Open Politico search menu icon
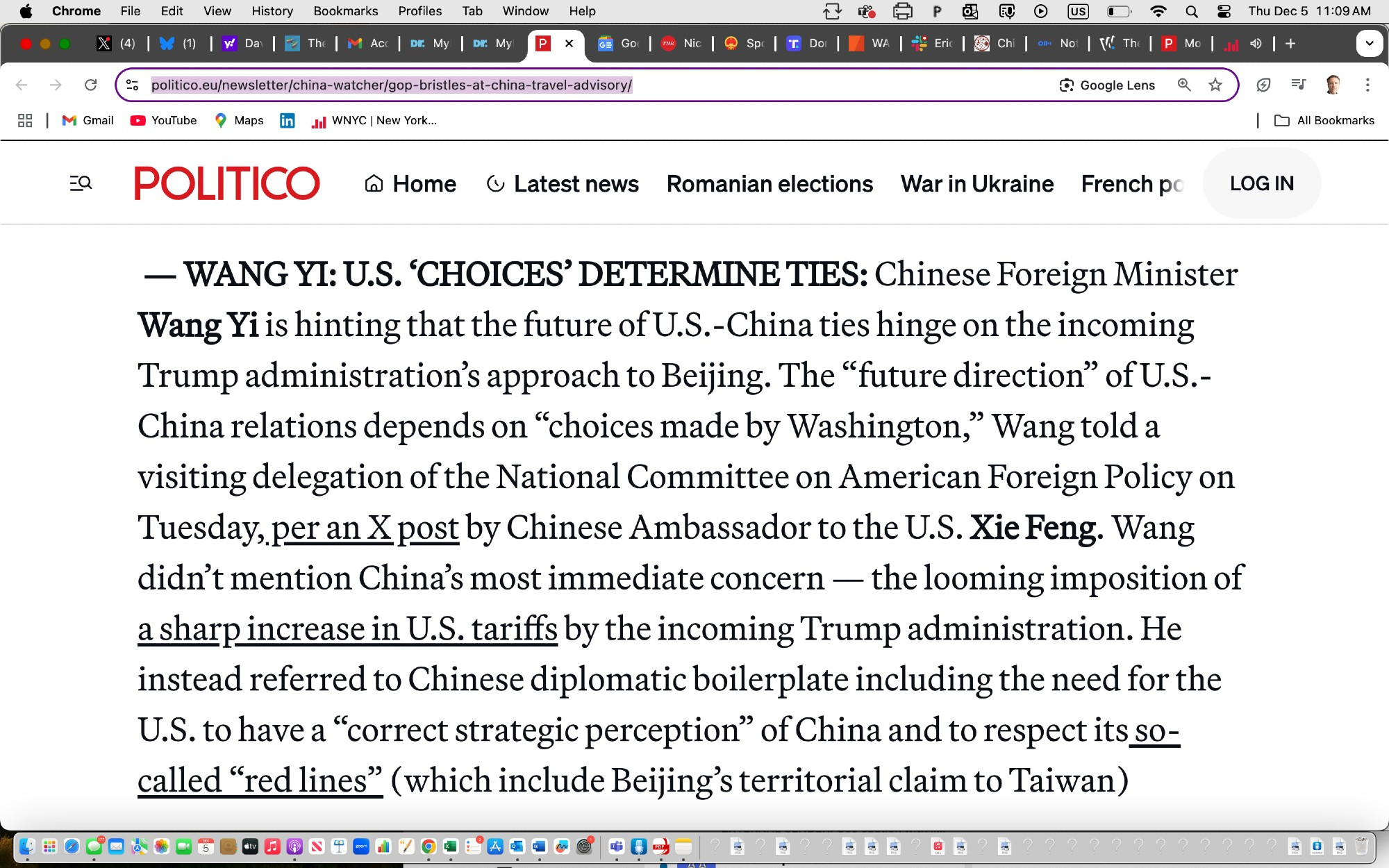 81,183
